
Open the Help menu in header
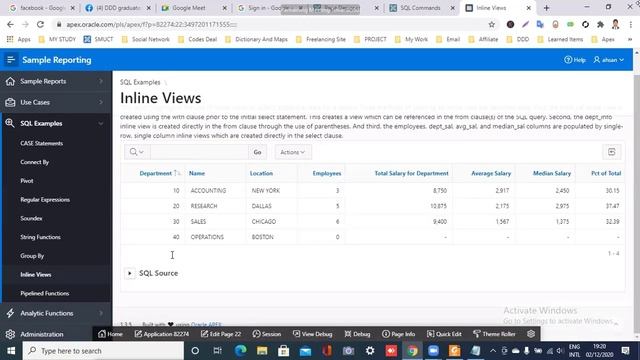coord(575,60)
